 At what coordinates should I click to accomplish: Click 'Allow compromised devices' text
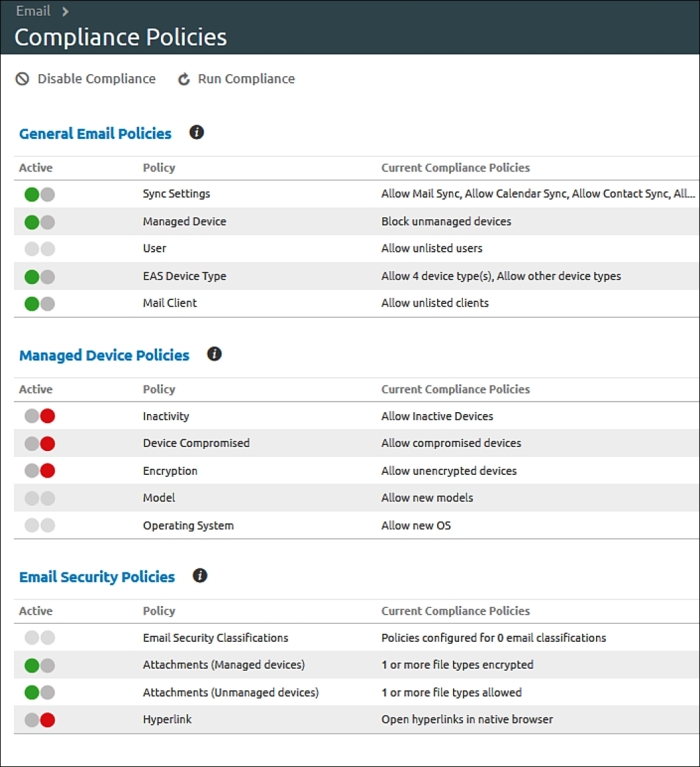tap(451, 443)
